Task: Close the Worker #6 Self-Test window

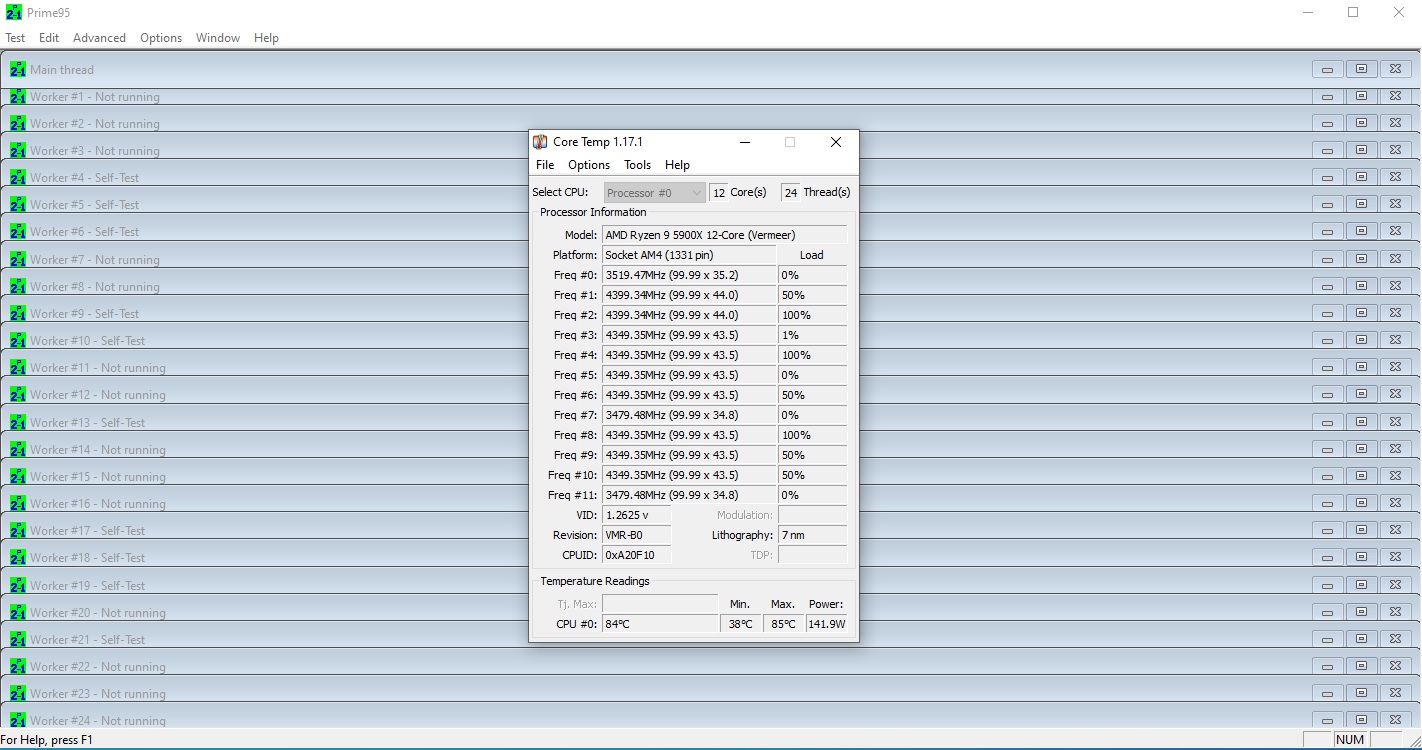Action: [1395, 231]
